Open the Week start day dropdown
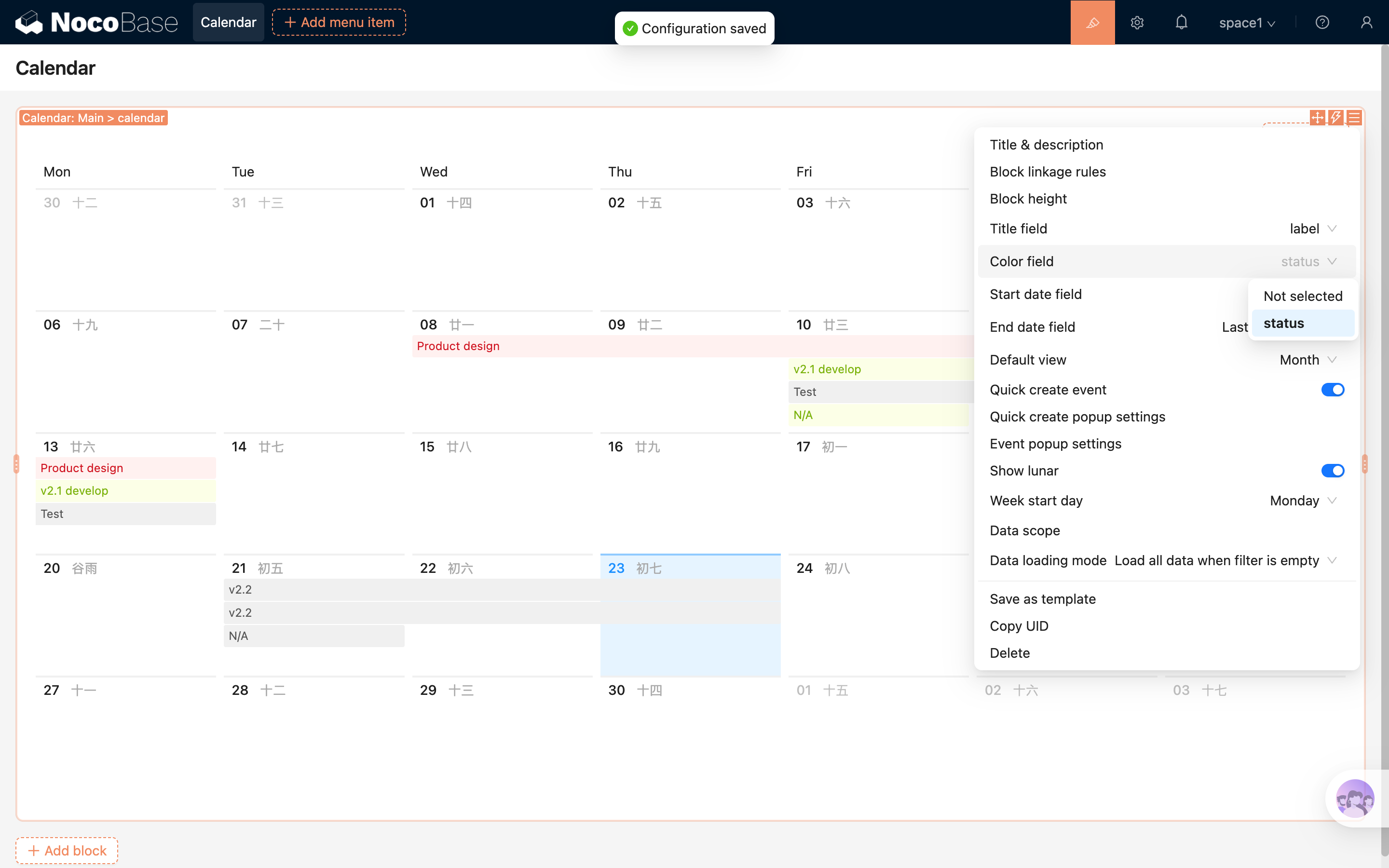Viewport: 1389px width, 868px height. (x=1303, y=501)
